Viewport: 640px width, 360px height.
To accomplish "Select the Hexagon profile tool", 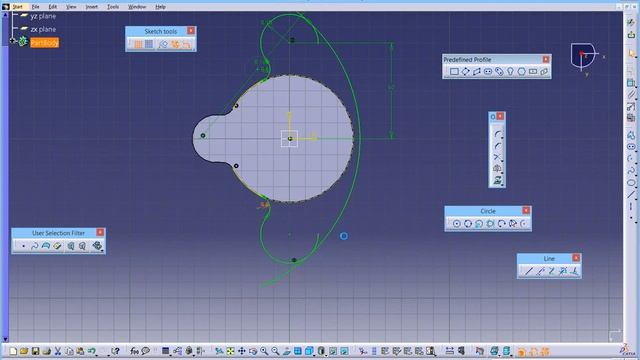I will pos(522,71).
